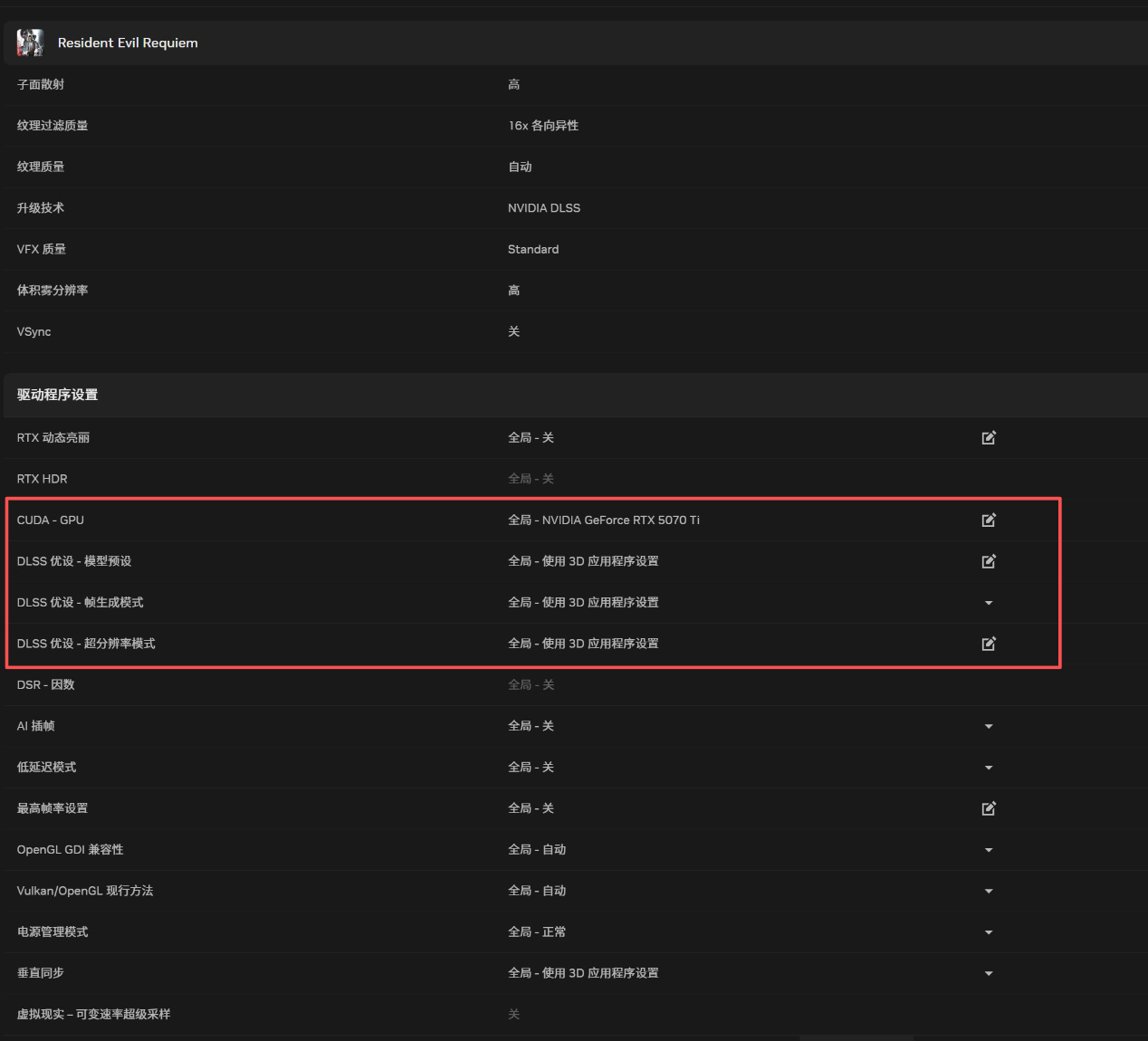Expand the Vulkan/OpenGL 现行方法 dropdown
The width and height of the screenshot is (1148, 1041).
click(989, 891)
